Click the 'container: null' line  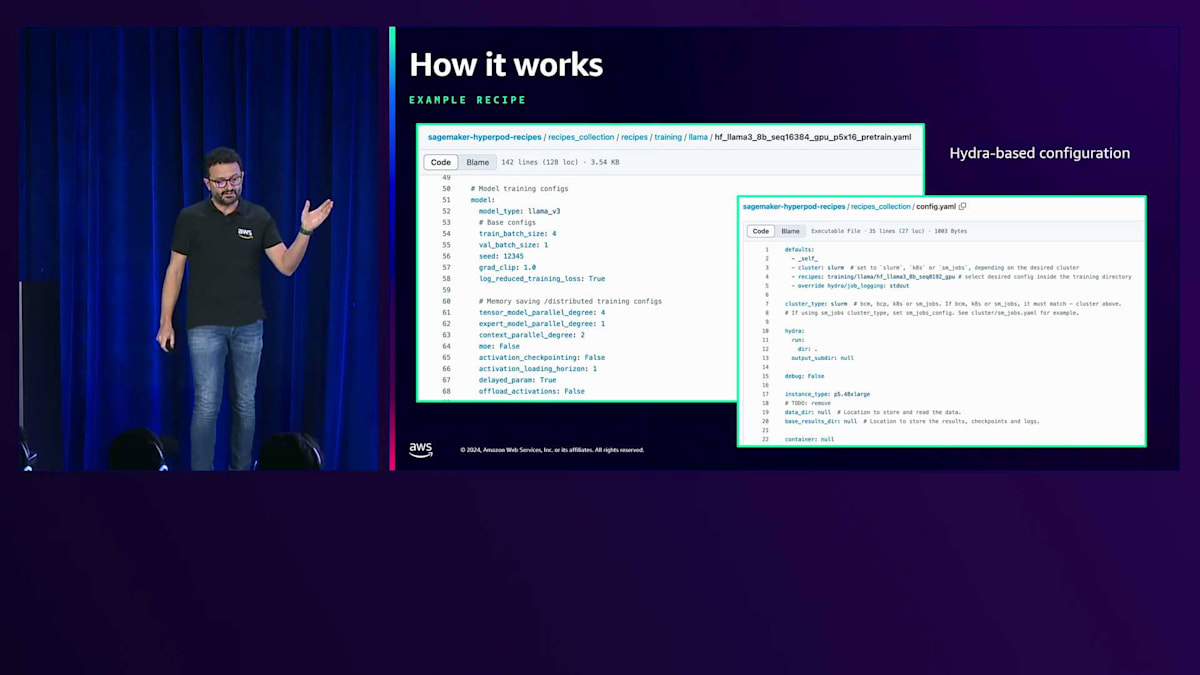[x=810, y=439]
